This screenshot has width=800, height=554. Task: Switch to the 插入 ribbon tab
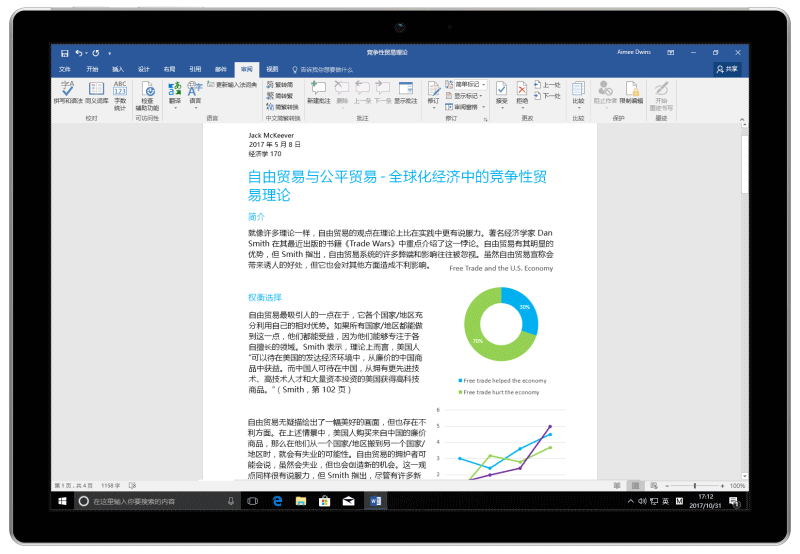point(118,69)
